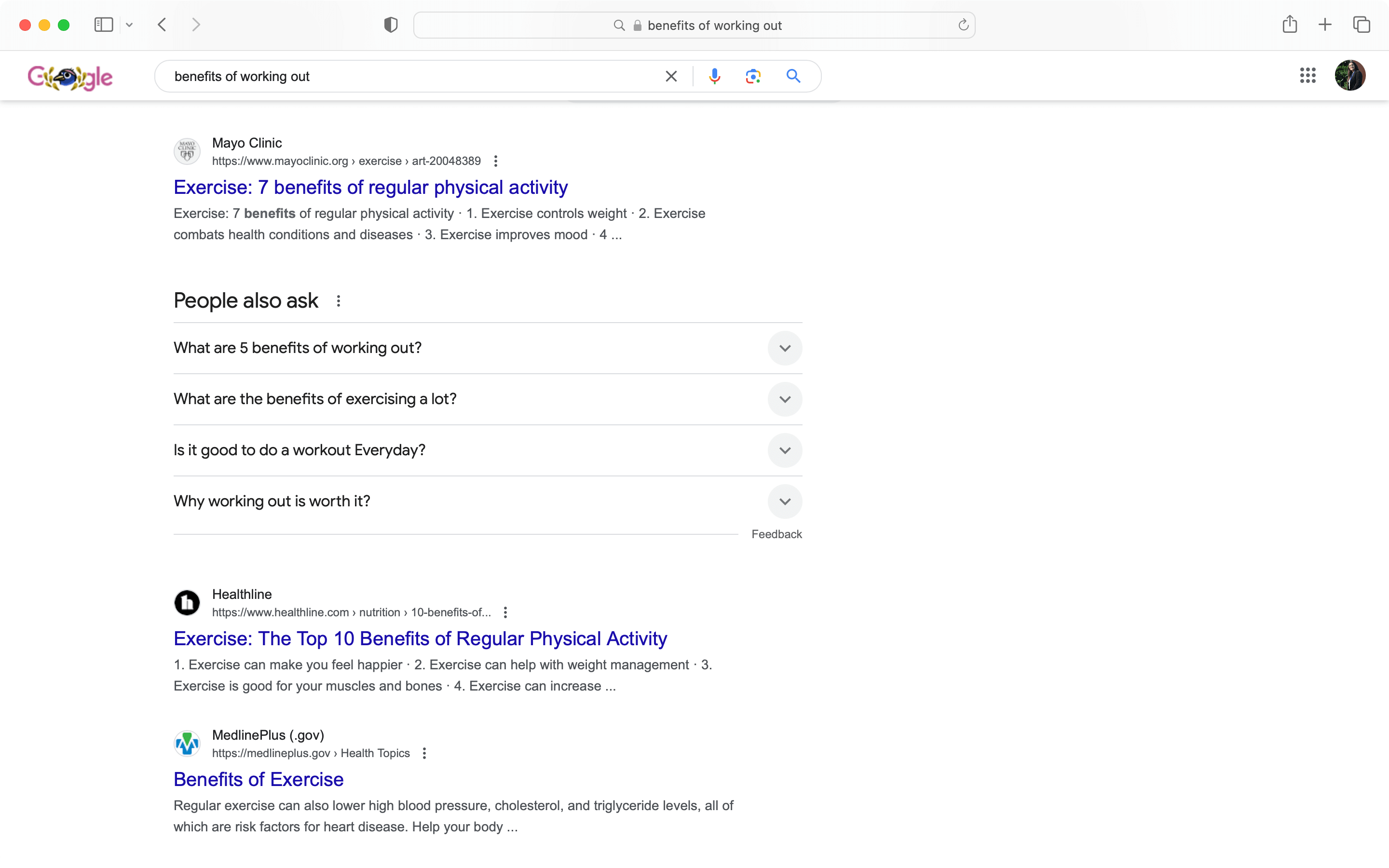Open the Google account profile picture

click(1349, 75)
